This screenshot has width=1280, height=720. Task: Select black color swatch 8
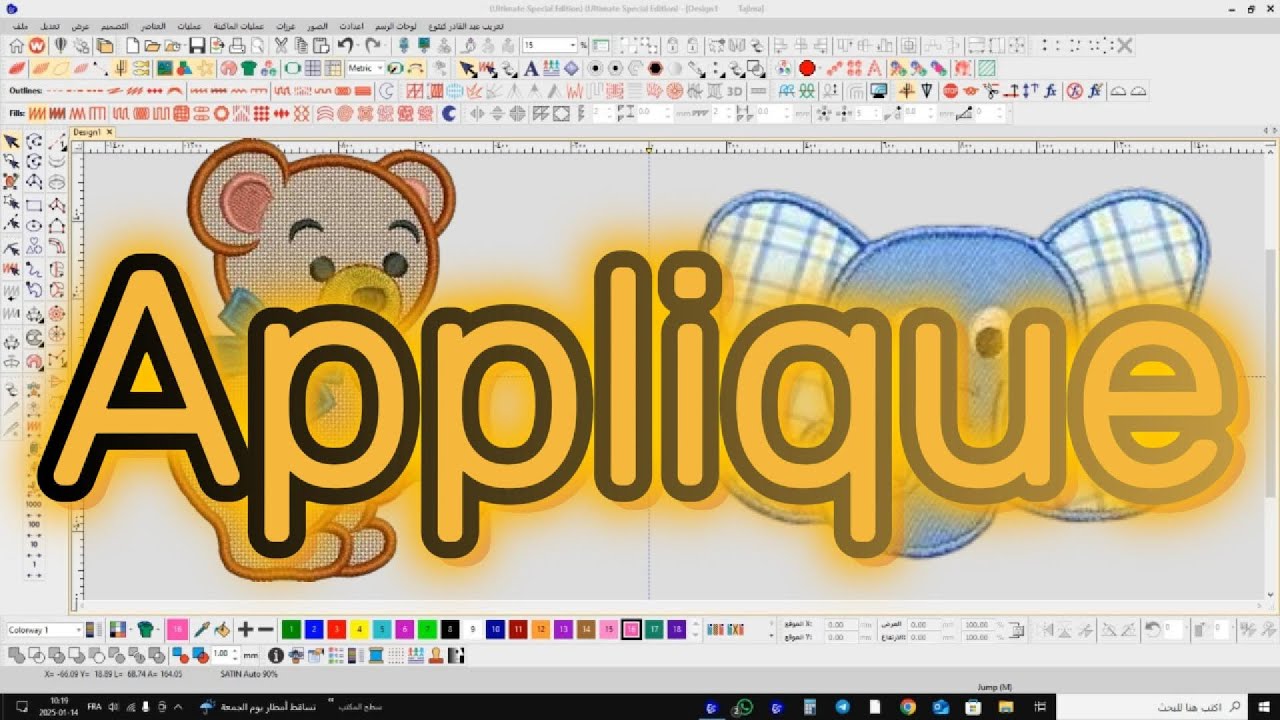coord(450,629)
